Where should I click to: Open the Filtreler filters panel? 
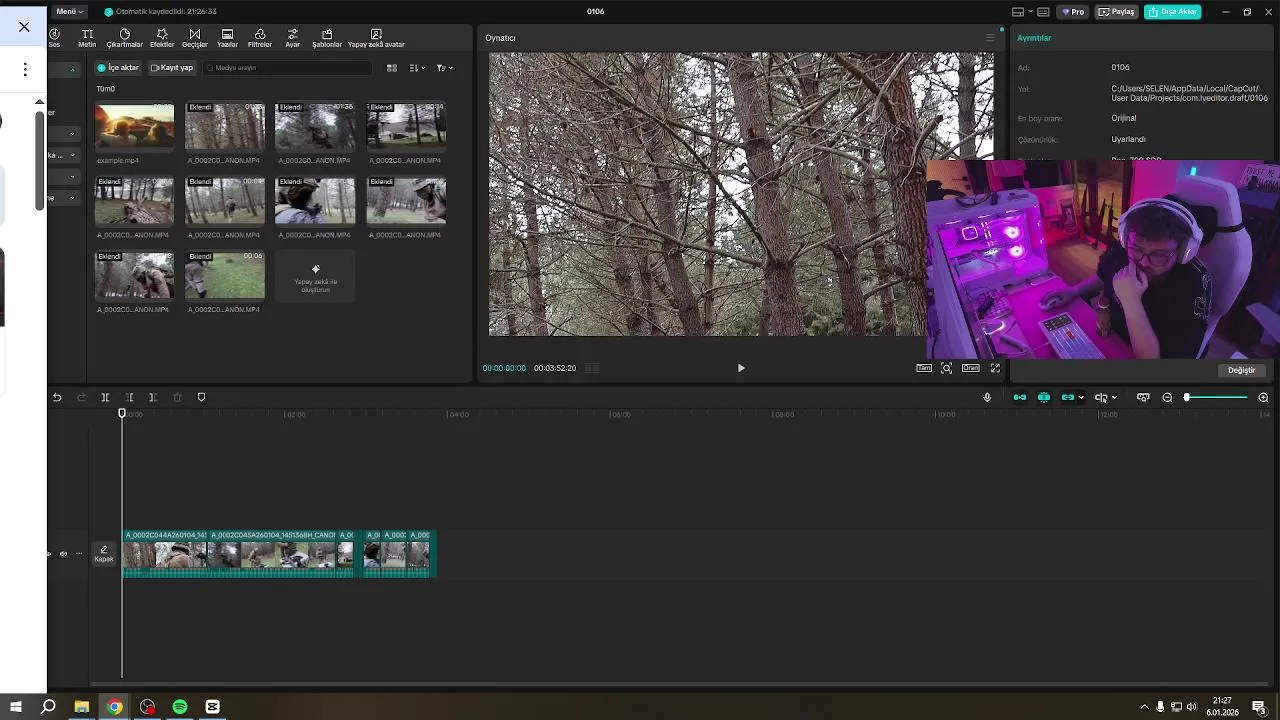pyautogui.click(x=260, y=38)
